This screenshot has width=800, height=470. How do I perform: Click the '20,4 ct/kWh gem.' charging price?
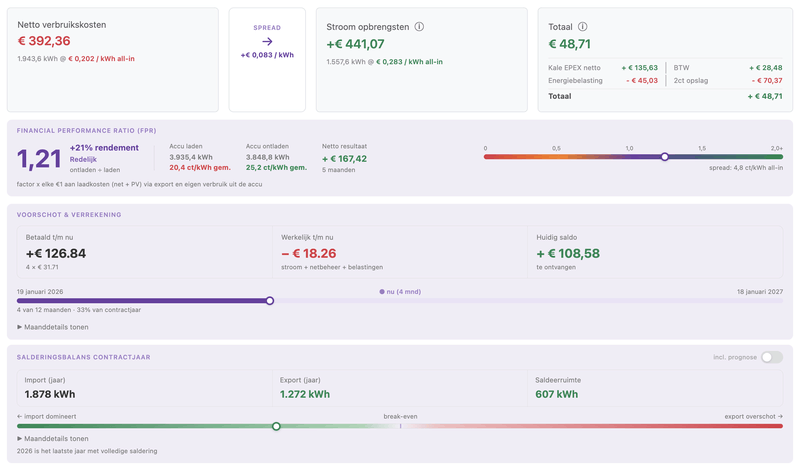tap(200, 167)
